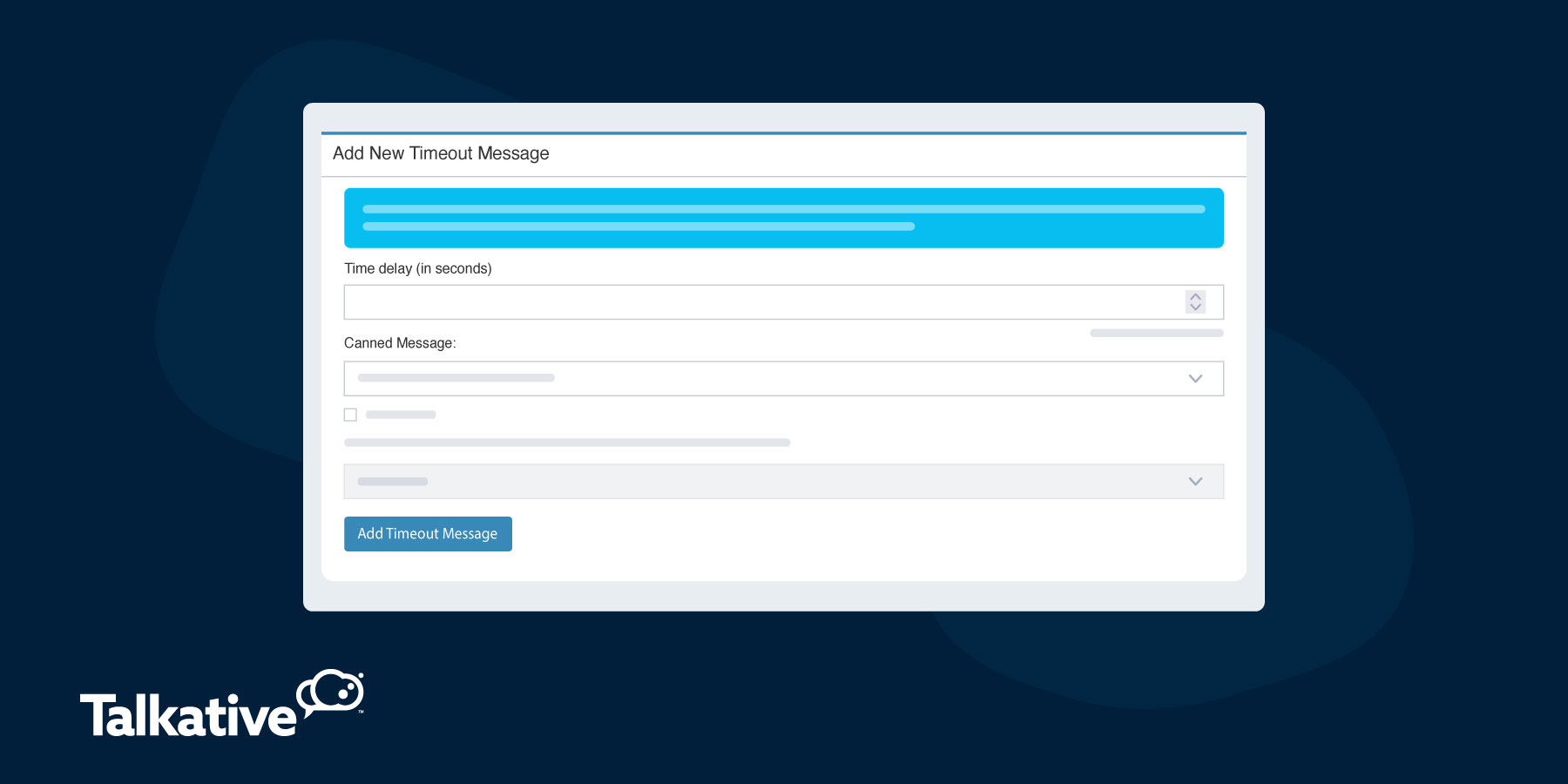Screen dimensions: 1568x784
Task: Click the gray placeholder link above the Canned Message label
Action: (1156, 333)
